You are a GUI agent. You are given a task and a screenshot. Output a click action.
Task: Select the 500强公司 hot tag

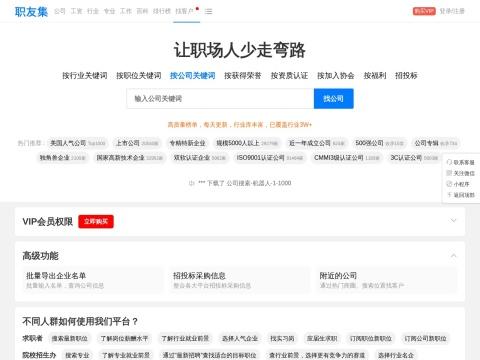point(379,143)
